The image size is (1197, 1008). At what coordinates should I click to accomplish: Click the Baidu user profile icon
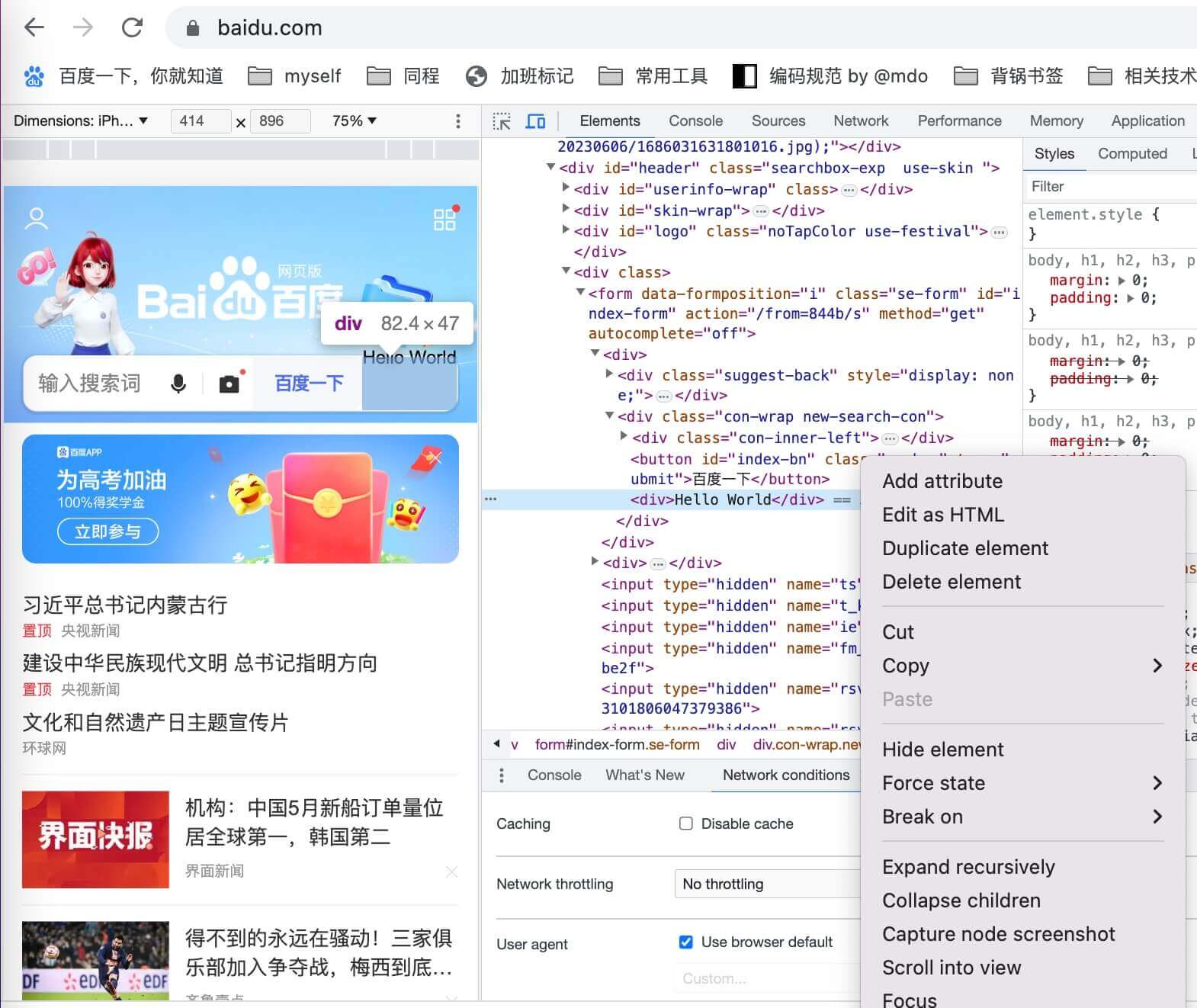pyautogui.click(x=36, y=219)
